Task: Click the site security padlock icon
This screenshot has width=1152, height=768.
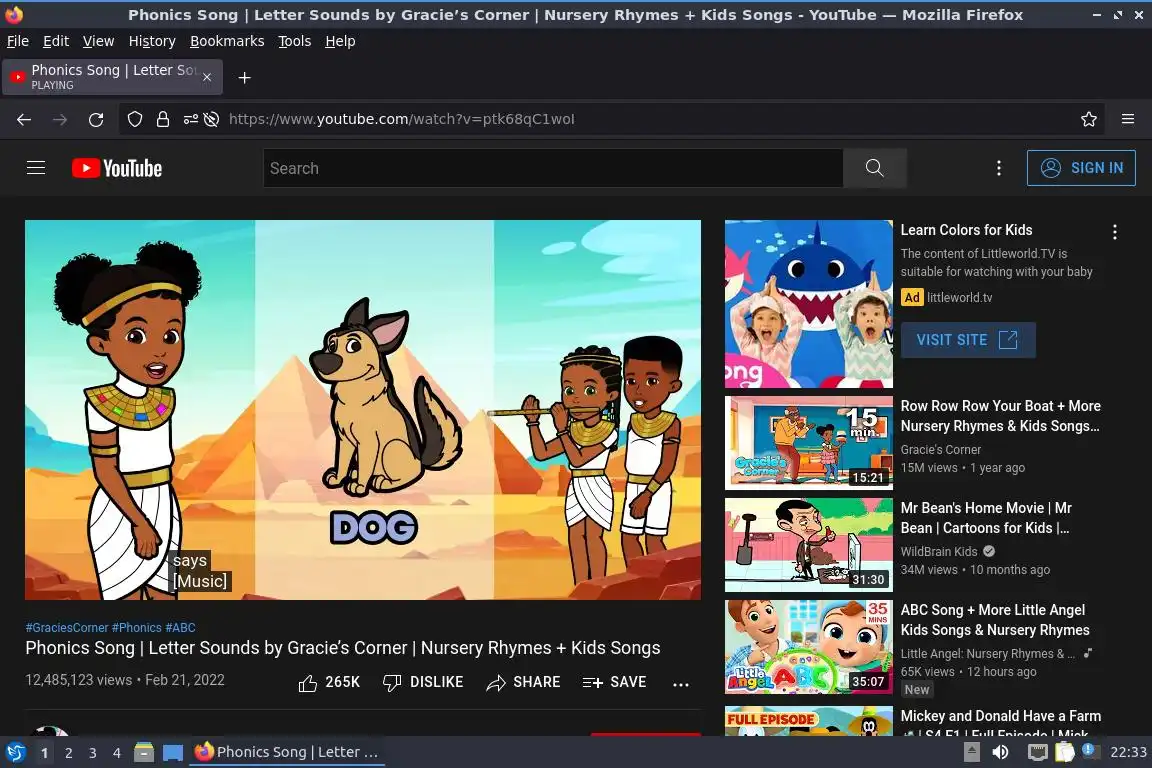Action: coord(163,119)
